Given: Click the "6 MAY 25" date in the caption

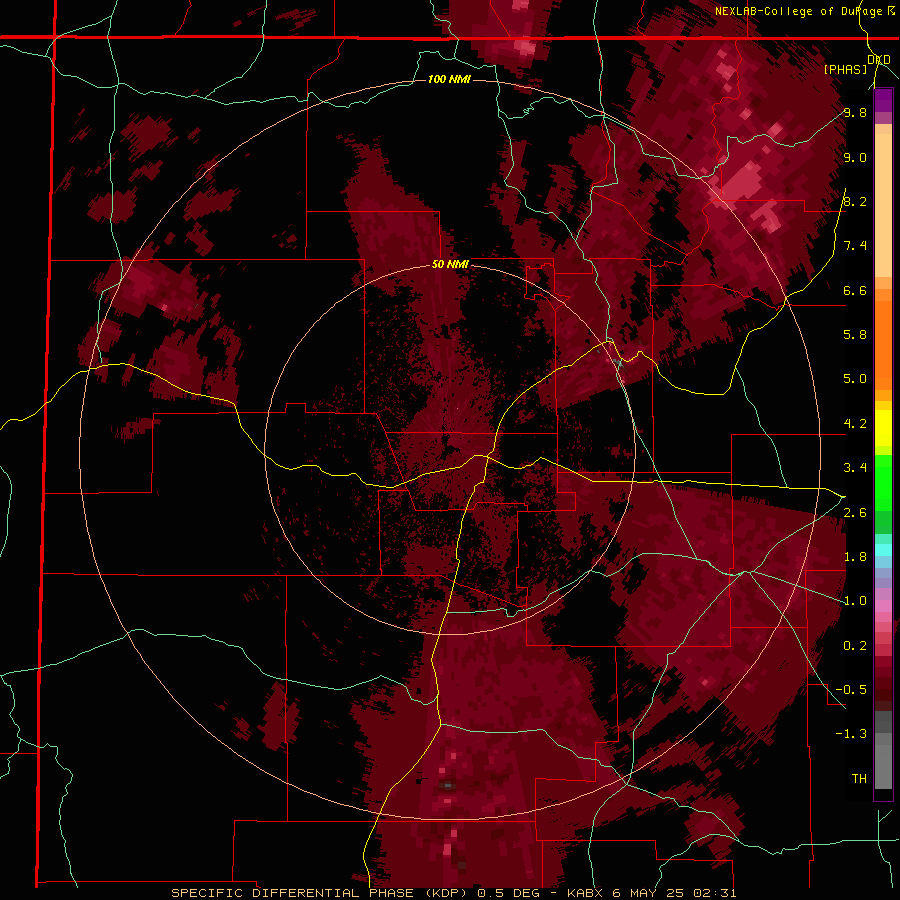Looking at the screenshot, I should [x=648, y=893].
